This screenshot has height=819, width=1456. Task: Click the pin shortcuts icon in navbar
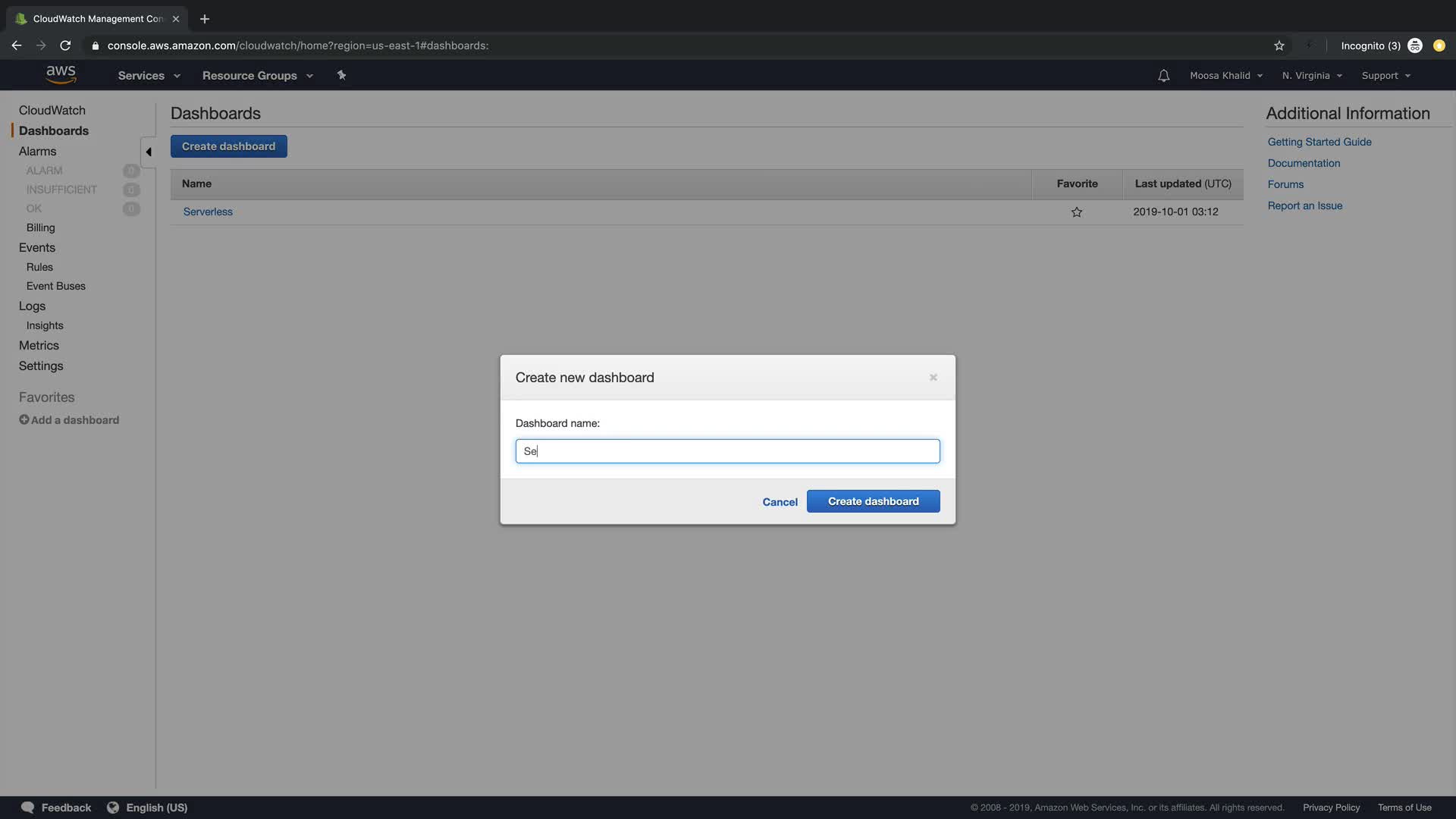pos(341,75)
